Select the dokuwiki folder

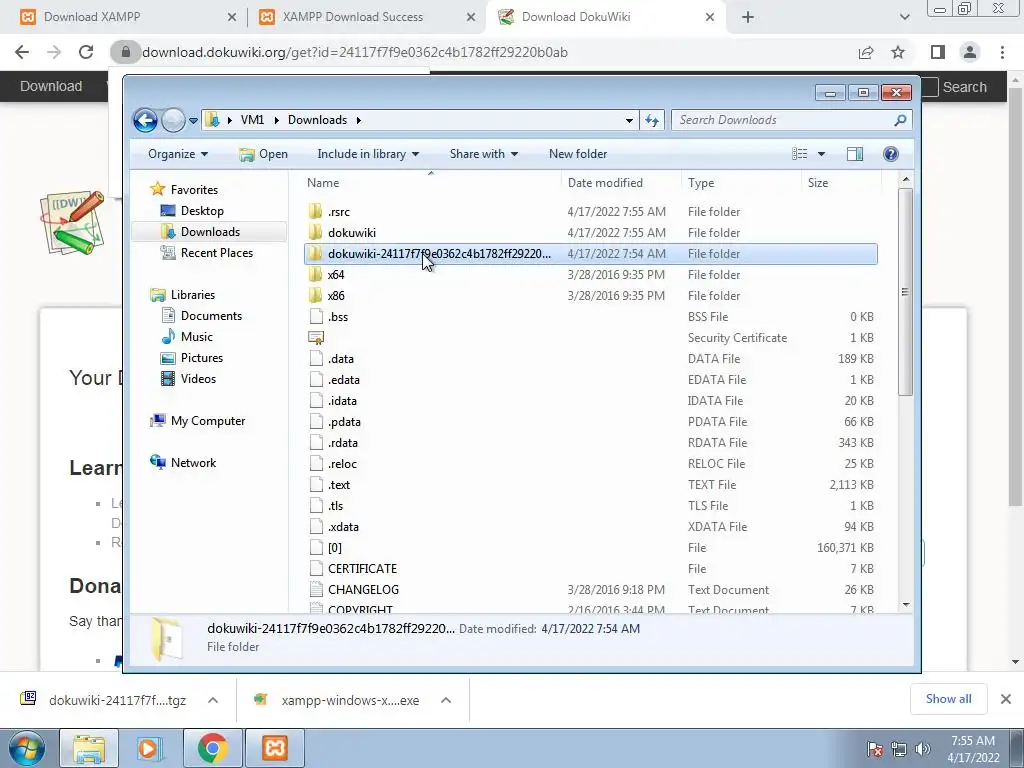tap(590, 232)
